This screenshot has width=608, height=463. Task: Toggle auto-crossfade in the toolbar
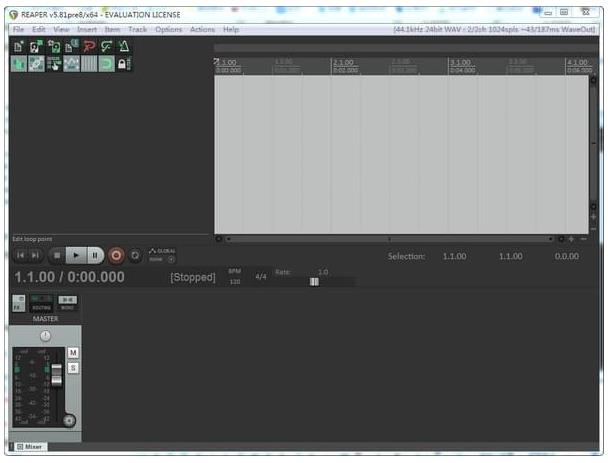18,64
